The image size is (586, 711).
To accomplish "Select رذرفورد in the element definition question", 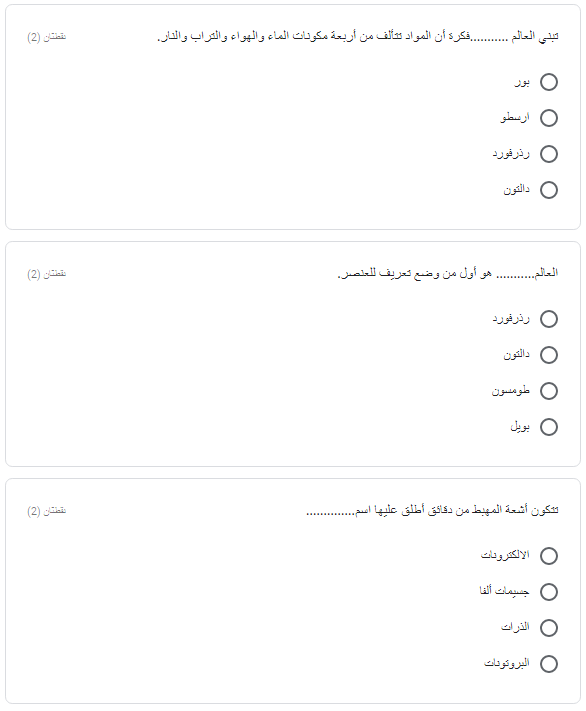I will pyautogui.click(x=548, y=319).
